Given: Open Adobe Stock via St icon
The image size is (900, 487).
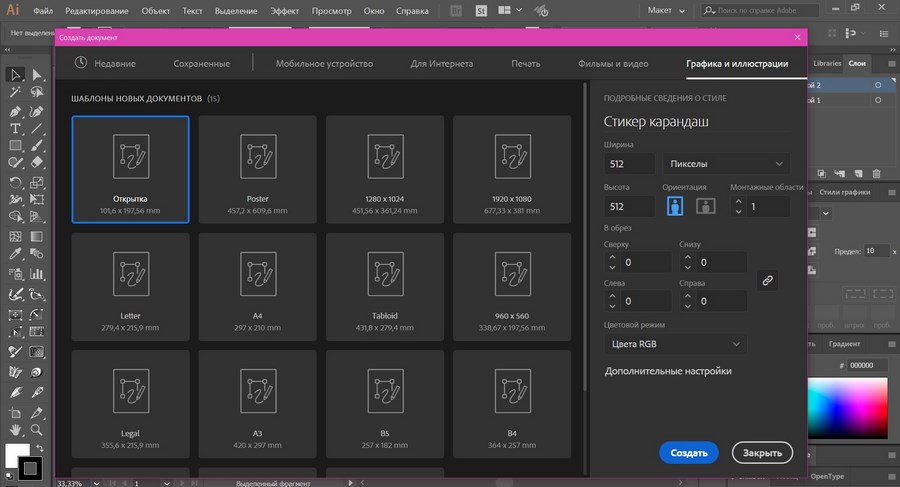Looking at the screenshot, I should [x=481, y=10].
